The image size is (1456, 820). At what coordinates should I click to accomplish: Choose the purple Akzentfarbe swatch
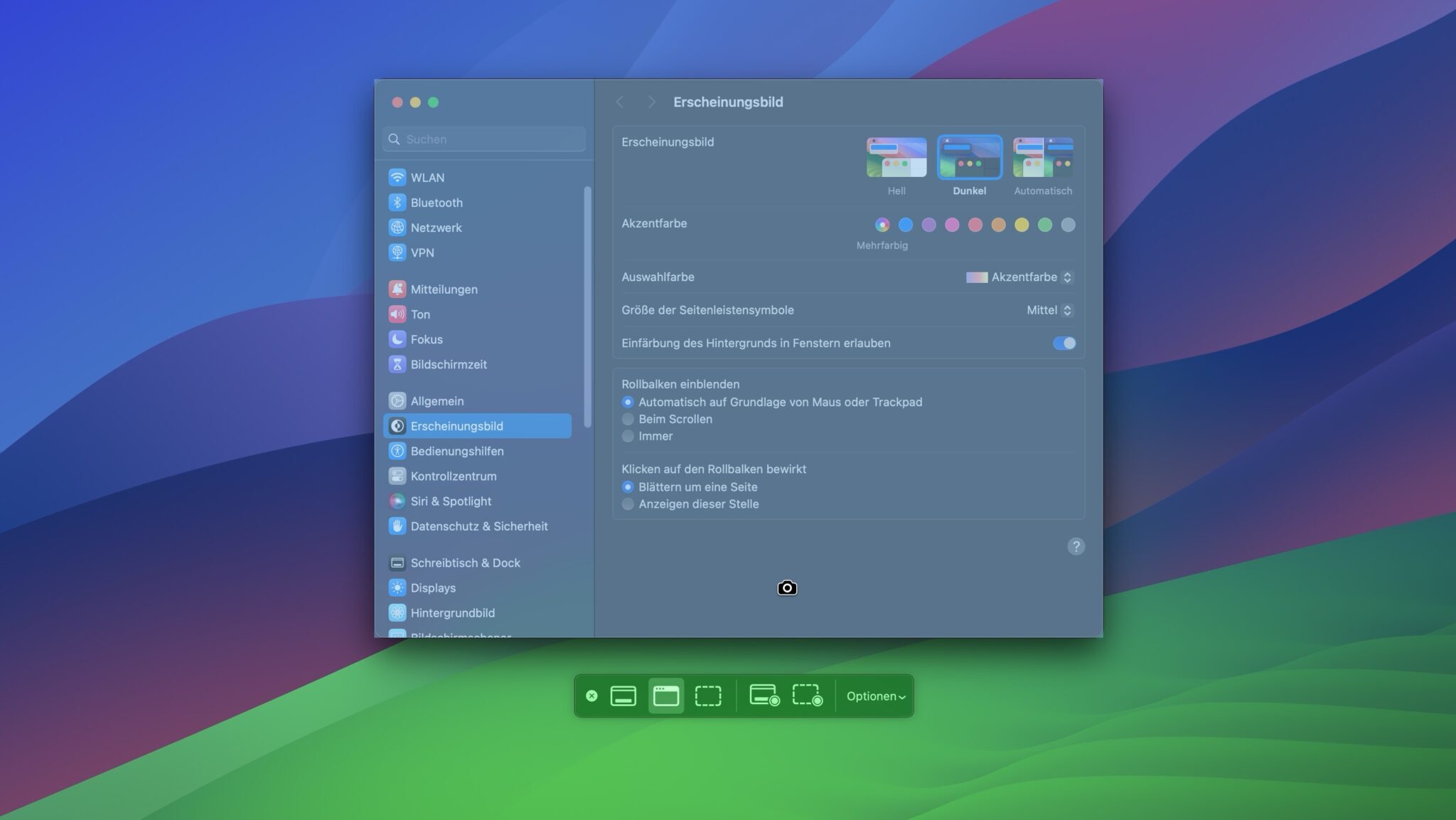click(x=929, y=225)
